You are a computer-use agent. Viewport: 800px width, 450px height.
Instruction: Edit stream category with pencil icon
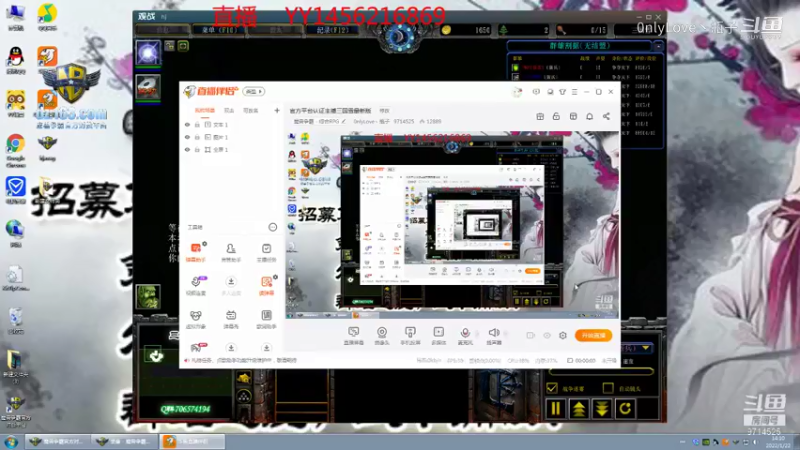[x=344, y=121]
